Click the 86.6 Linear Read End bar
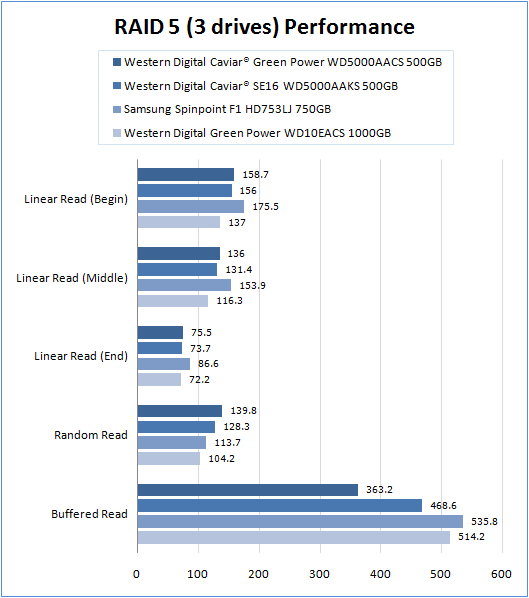The image size is (529, 598). click(164, 364)
